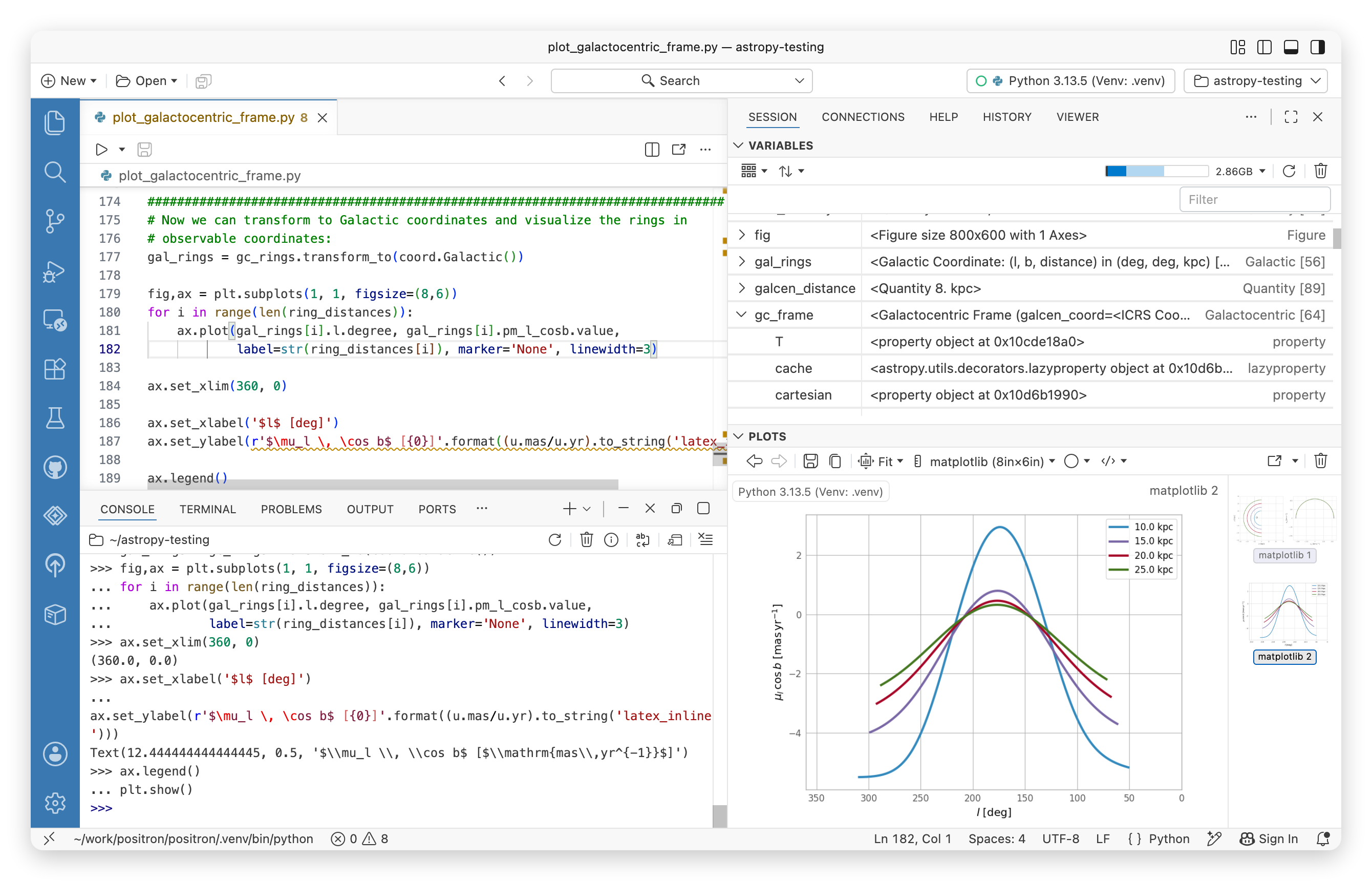Refresh the variables list
This screenshot has height=881, width=1372.
pos(1289,171)
